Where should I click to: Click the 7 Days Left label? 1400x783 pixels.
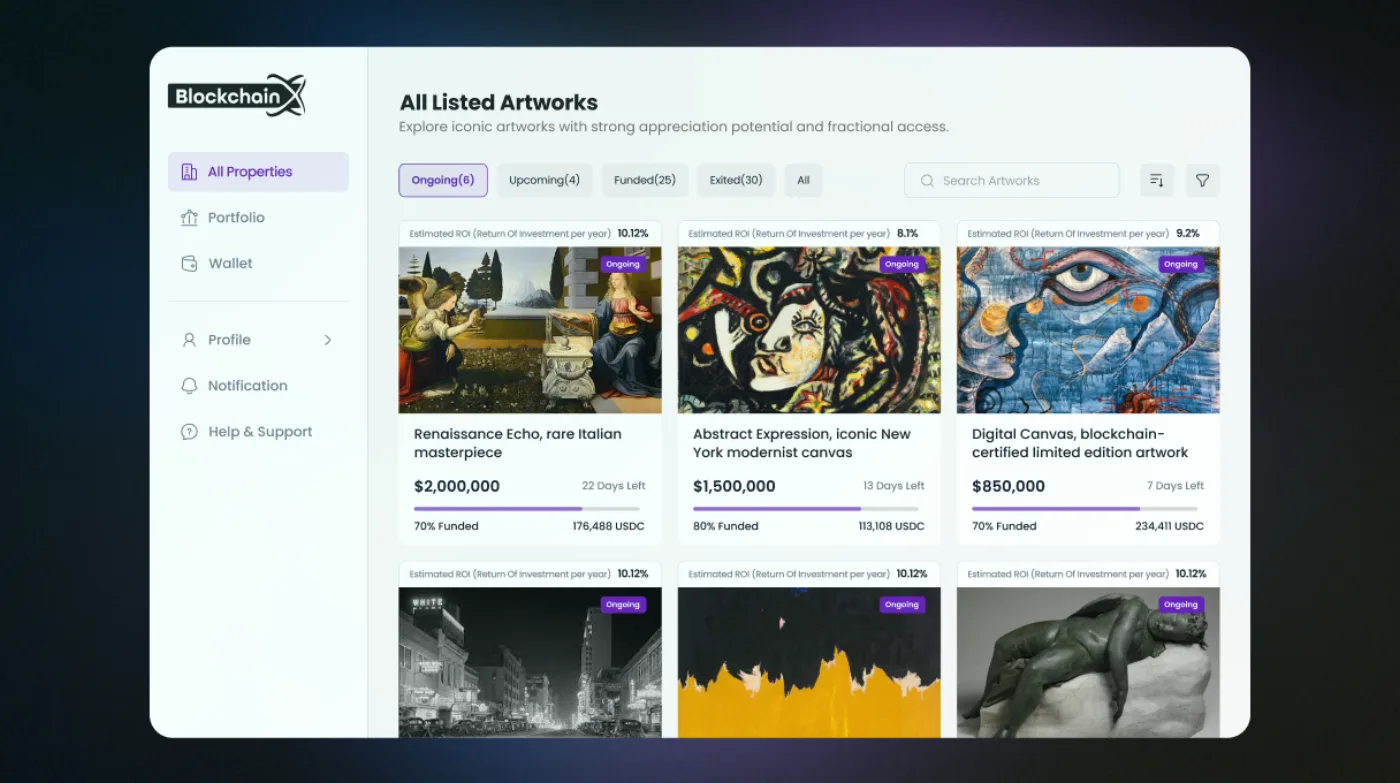point(1175,486)
